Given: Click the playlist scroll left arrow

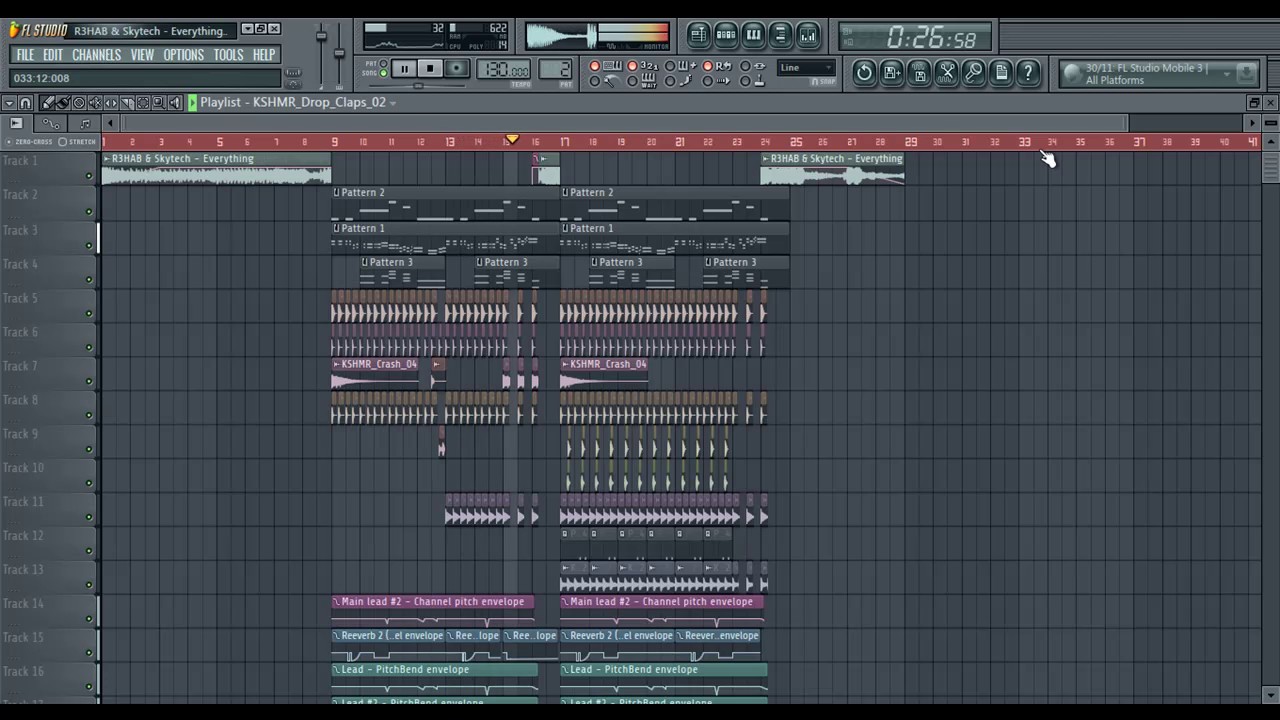Looking at the screenshot, I should tap(112, 123).
